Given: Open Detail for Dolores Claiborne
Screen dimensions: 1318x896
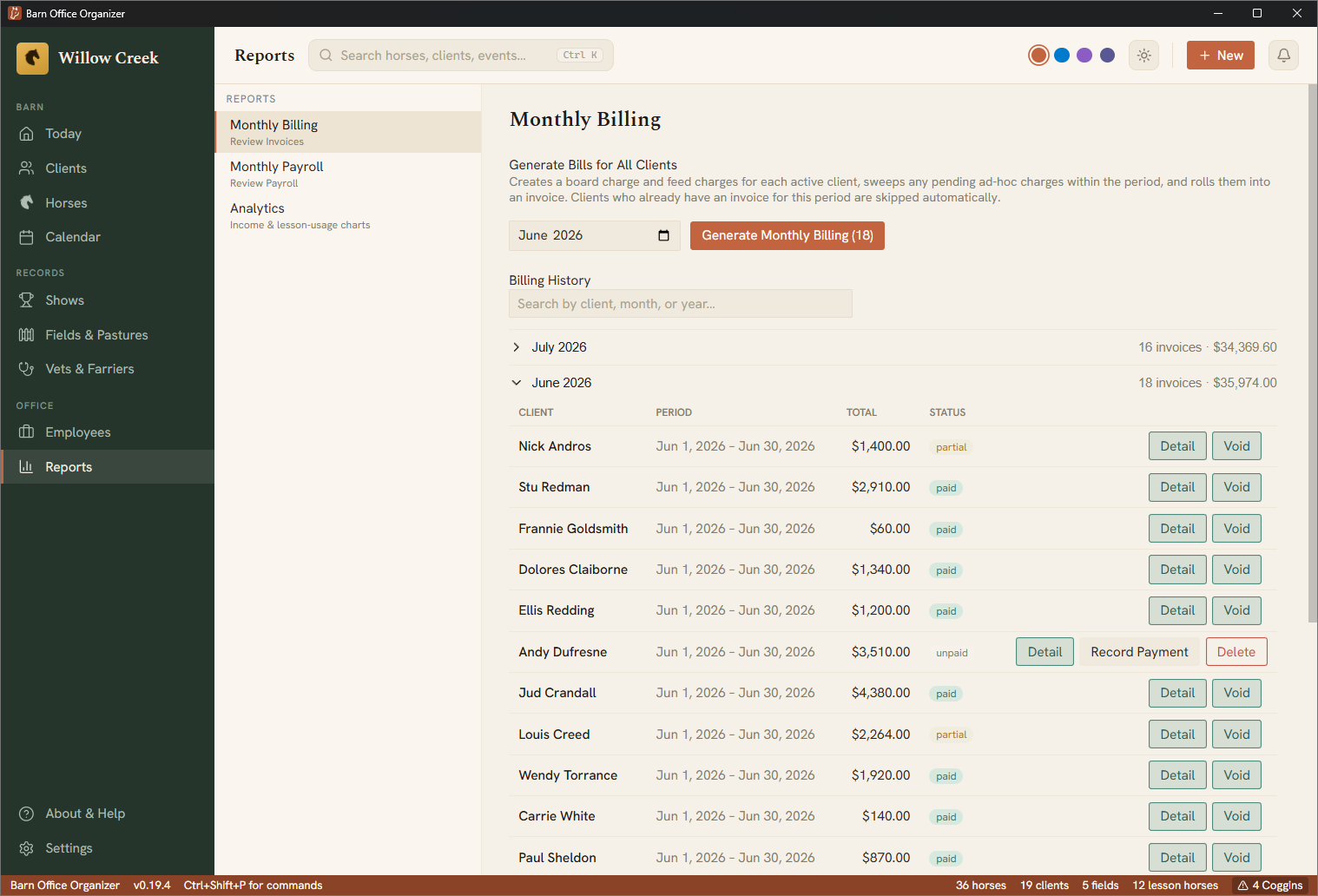Looking at the screenshot, I should 1177,570.
